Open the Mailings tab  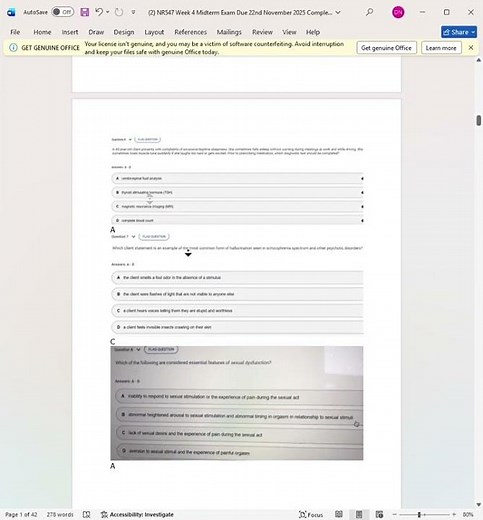pyautogui.click(x=229, y=32)
